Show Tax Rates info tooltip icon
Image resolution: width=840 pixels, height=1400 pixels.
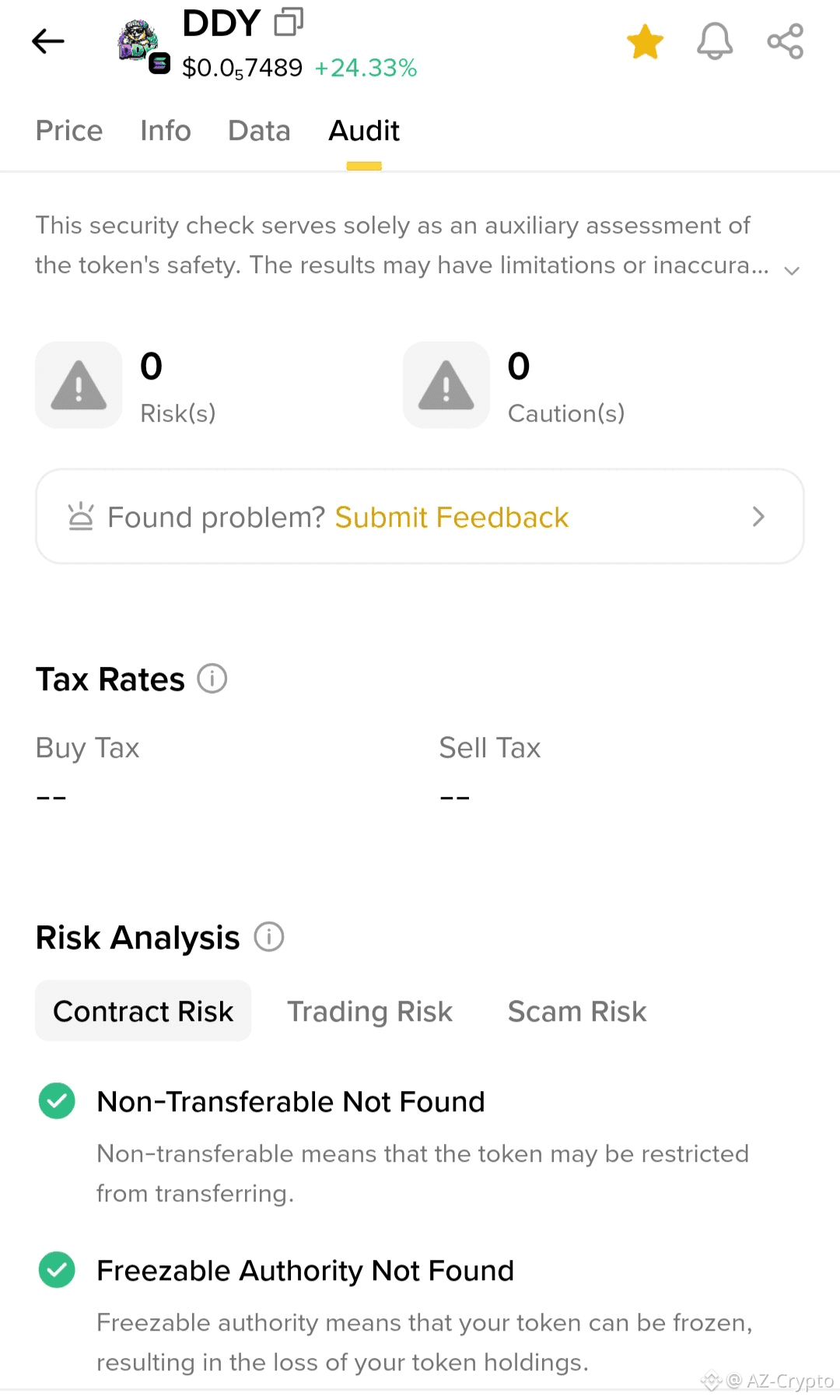point(212,679)
